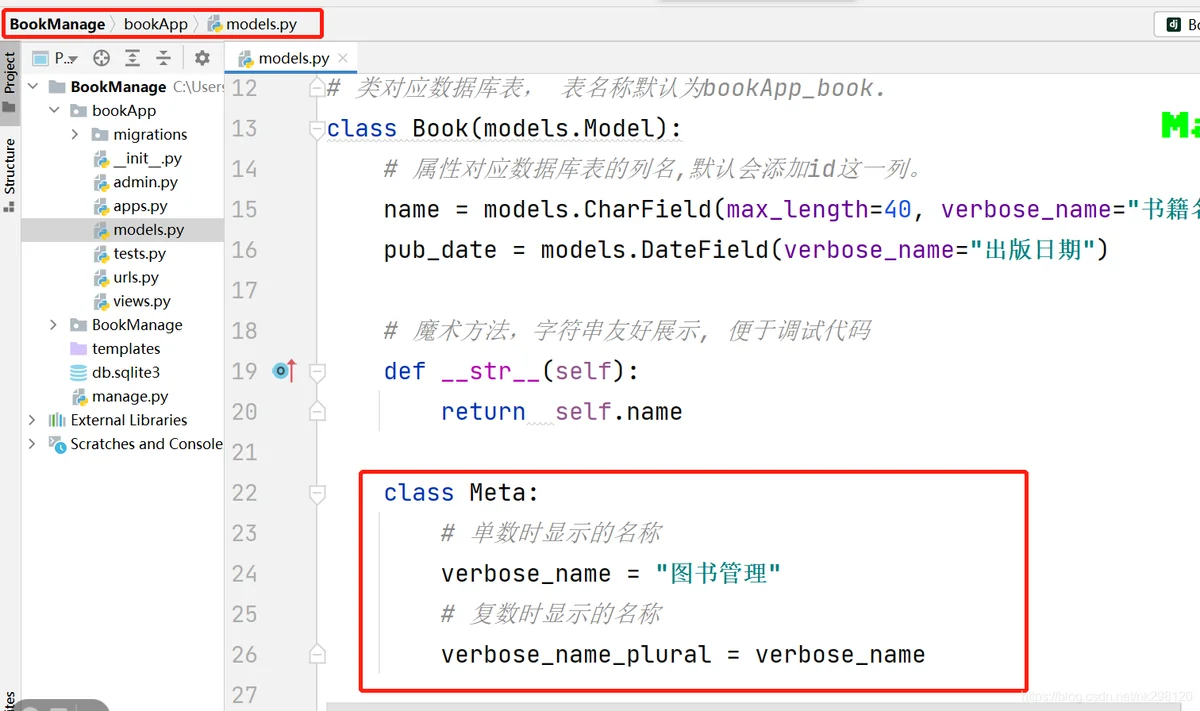Click the comment "单数时显示的名称" on line 23
Viewport: 1200px width, 711px height.
click(x=551, y=533)
